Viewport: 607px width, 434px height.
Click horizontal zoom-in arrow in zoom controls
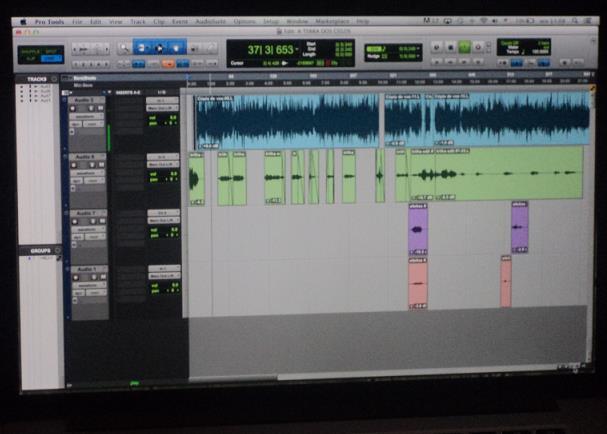pos(106,49)
